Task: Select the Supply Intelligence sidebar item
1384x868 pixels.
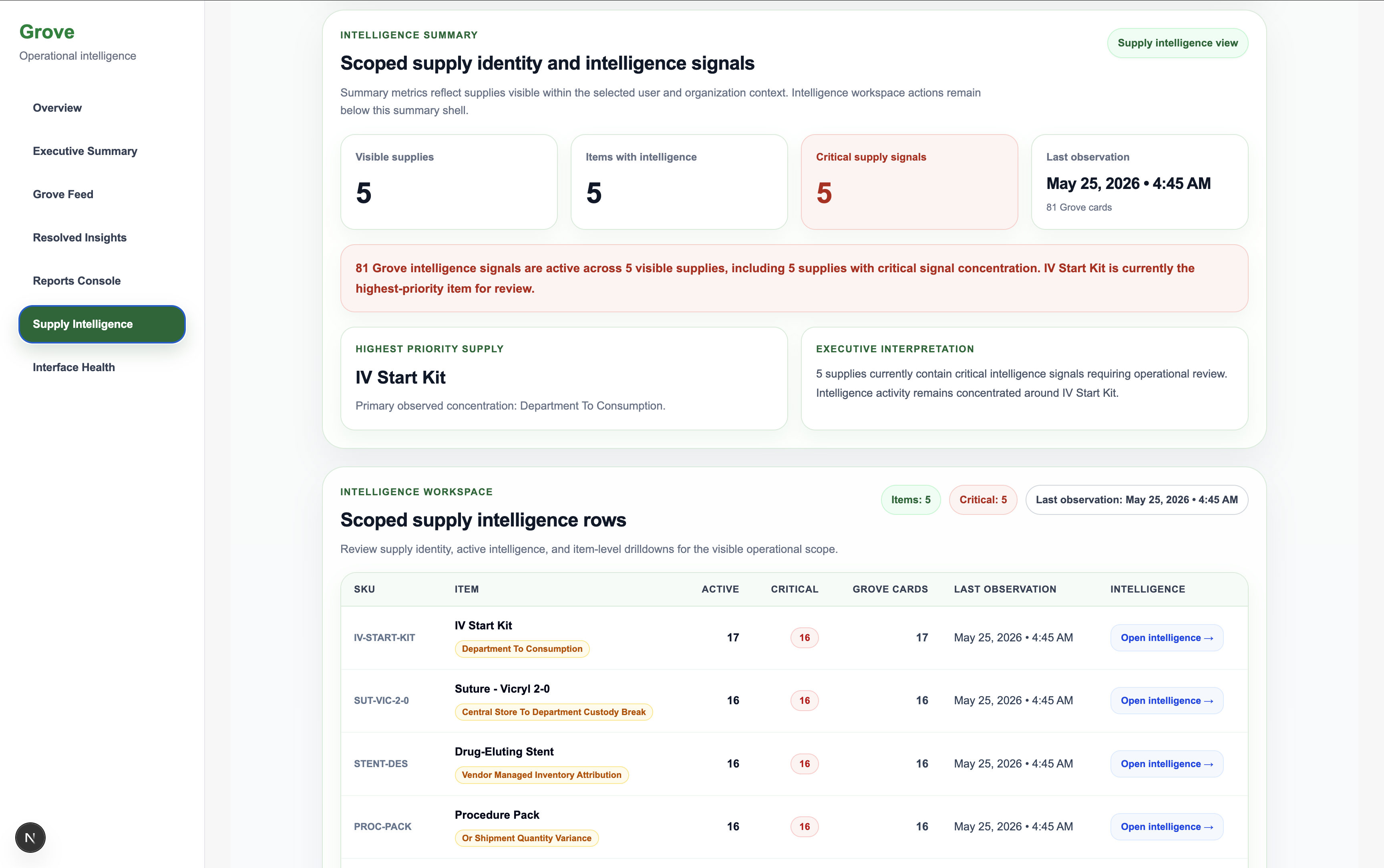Action: (102, 324)
